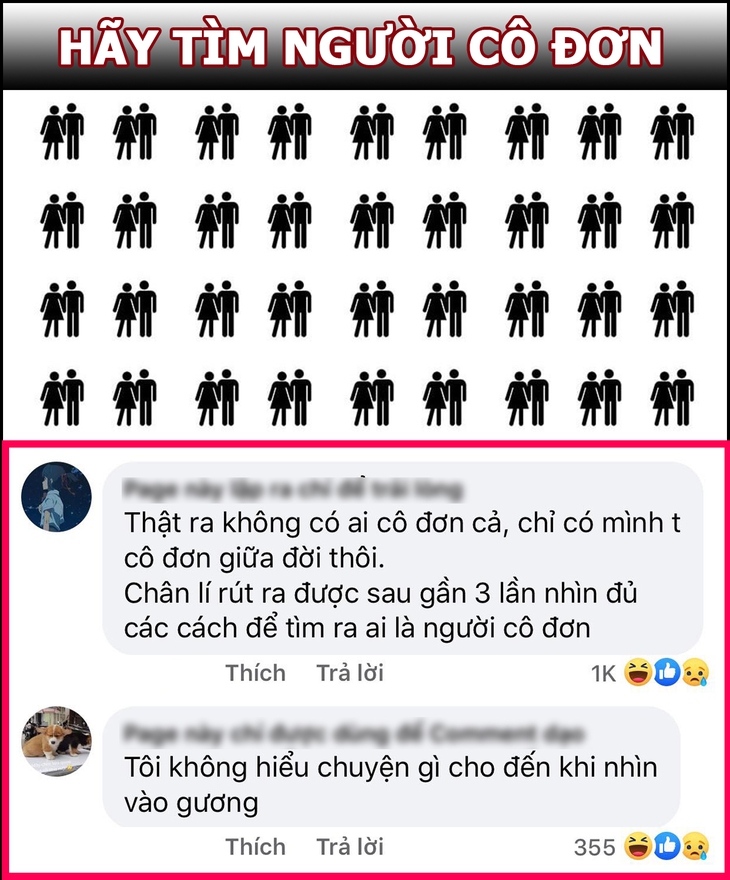Click the HÃY TÌM NGƯỜI CÔ ĐƠN title

coord(362,46)
